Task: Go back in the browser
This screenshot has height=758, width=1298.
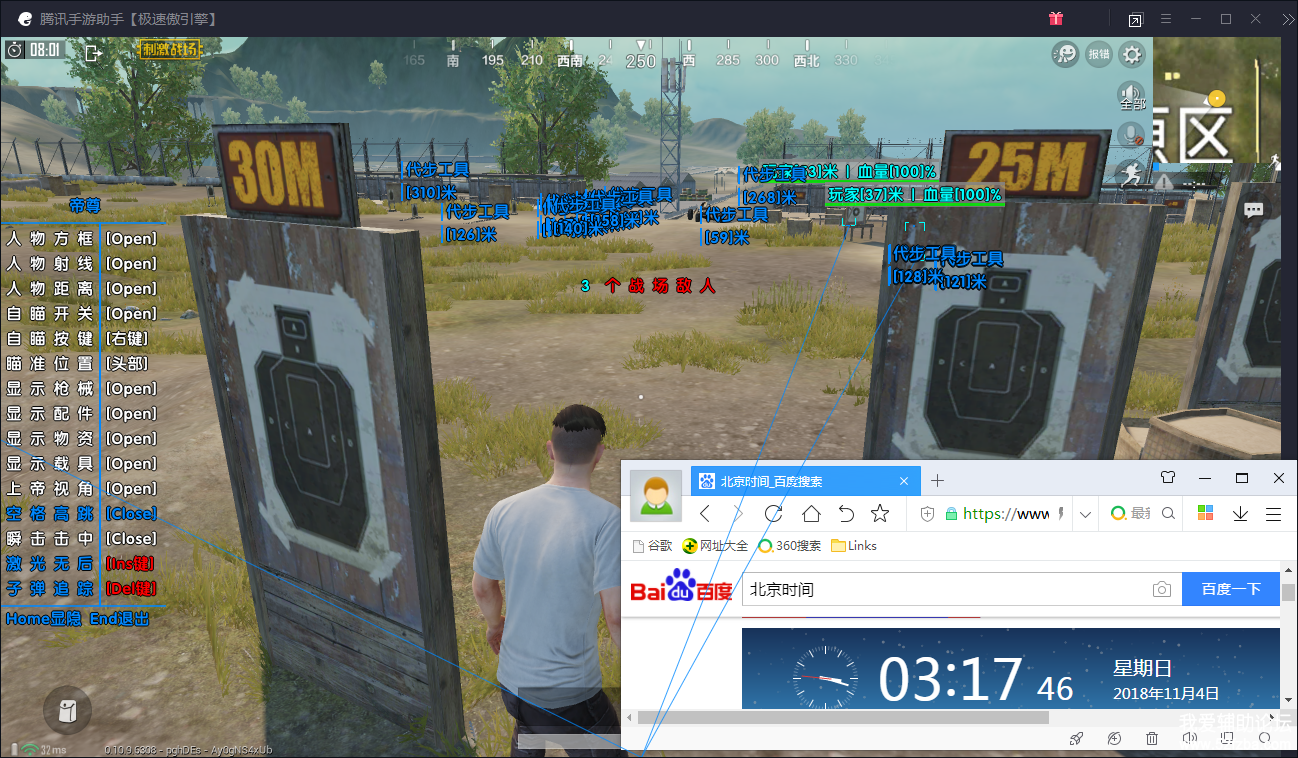Action: 705,514
